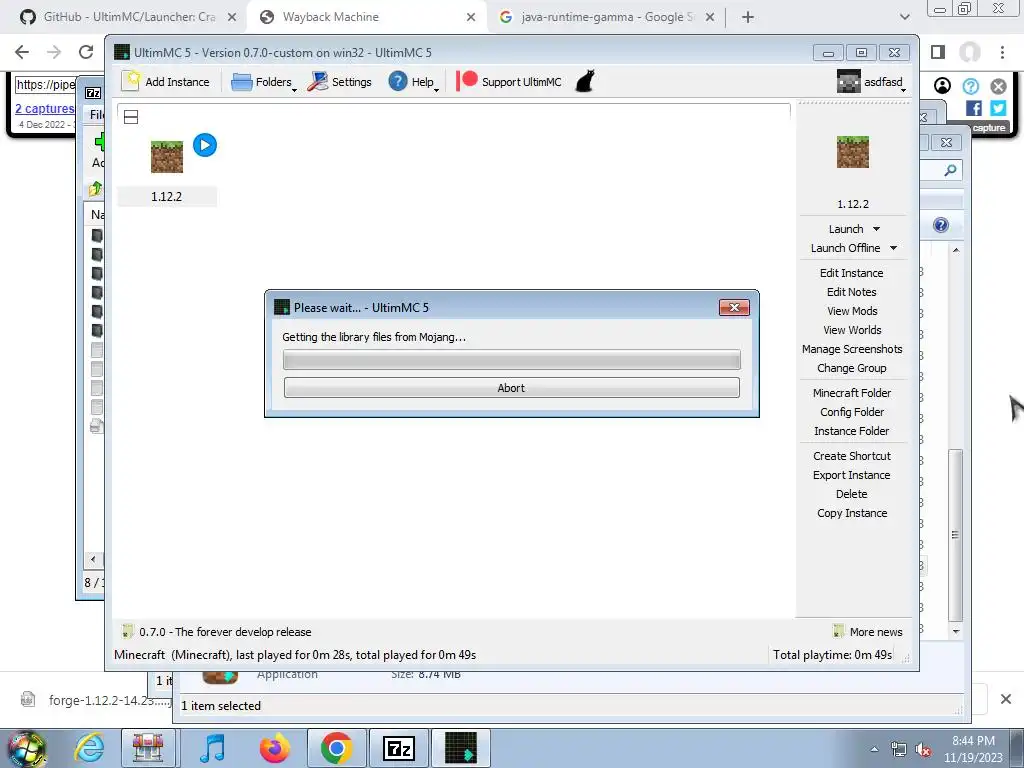Share capture on Twitter
The width and height of the screenshot is (1024, 768).
[x=998, y=108]
